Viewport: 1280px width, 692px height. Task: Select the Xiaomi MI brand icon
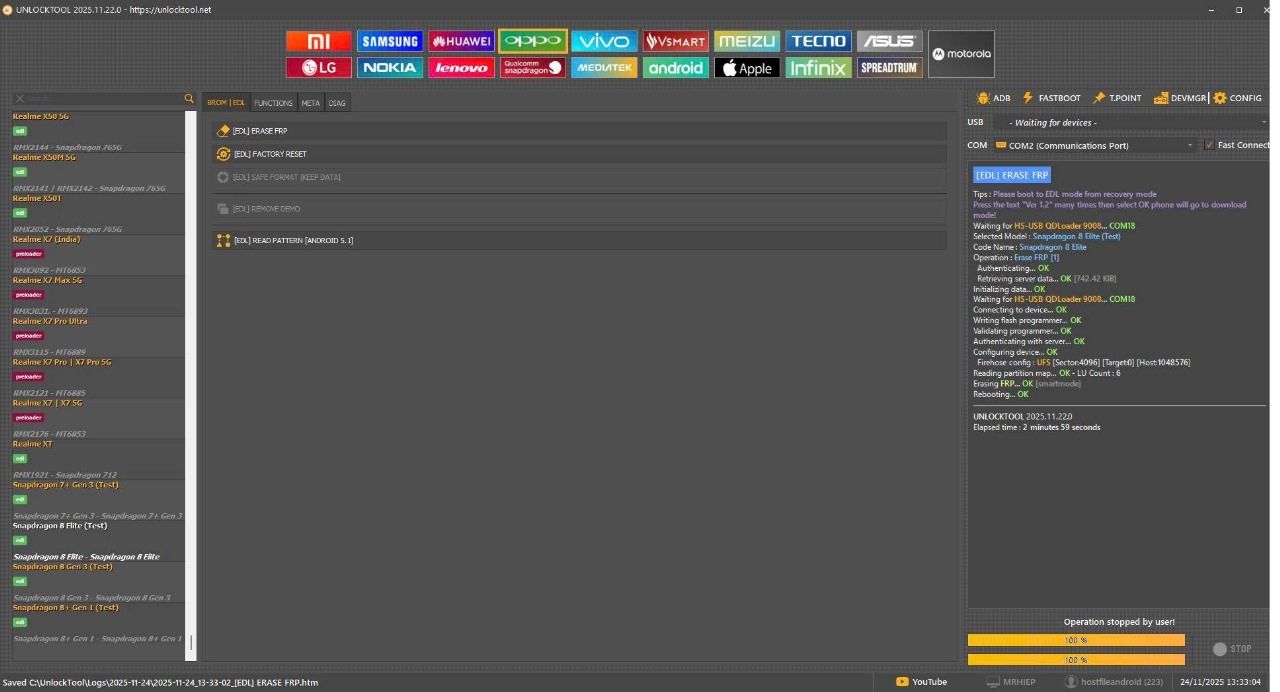click(x=318, y=41)
